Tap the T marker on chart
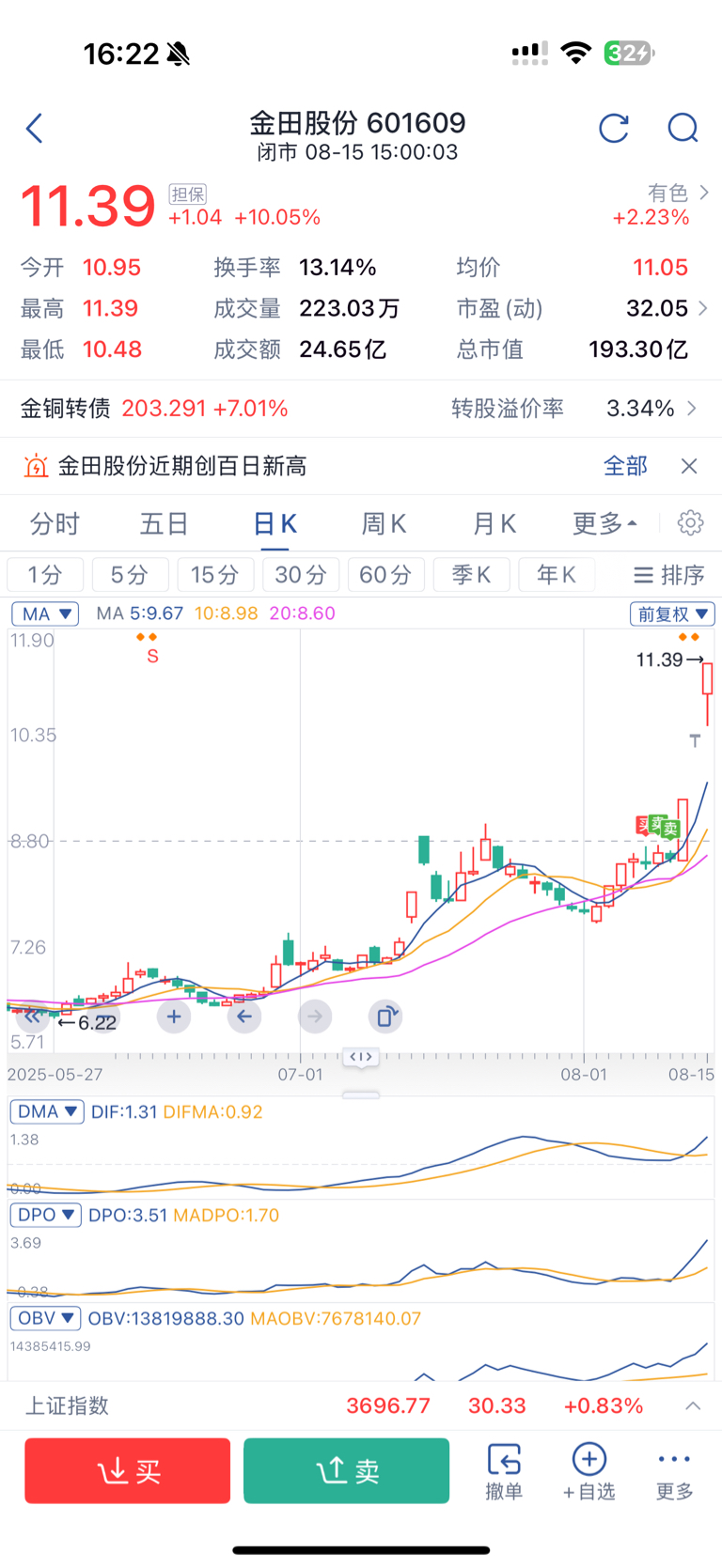The width and height of the screenshot is (722, 1568). (x=695, y=741)
